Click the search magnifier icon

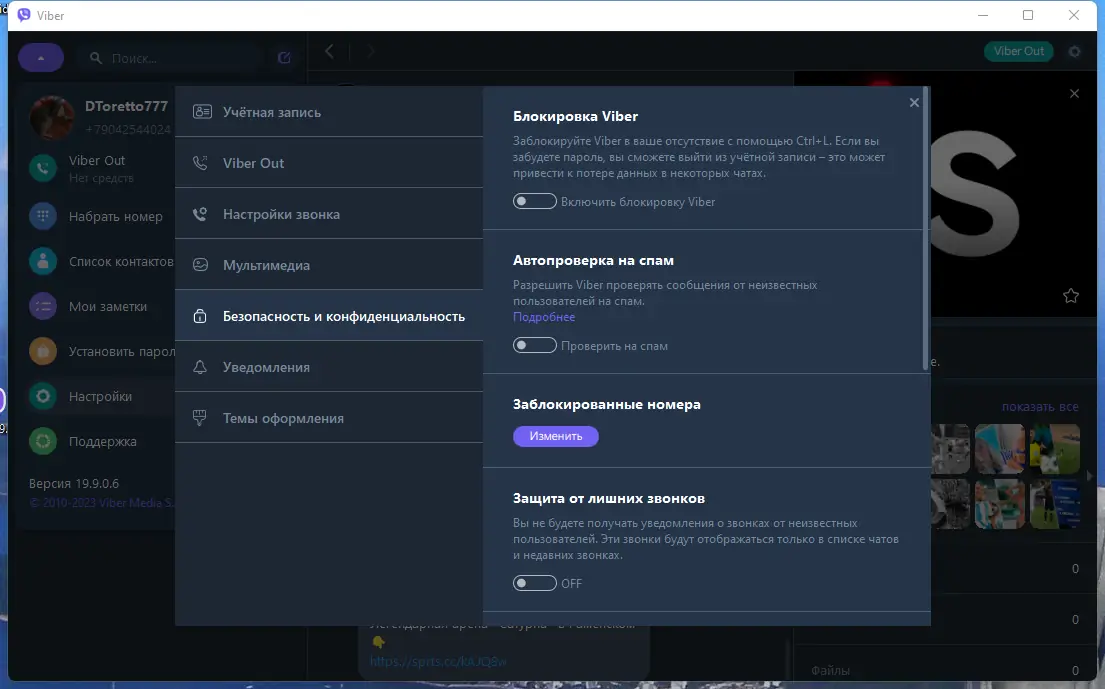click(96, 58)
